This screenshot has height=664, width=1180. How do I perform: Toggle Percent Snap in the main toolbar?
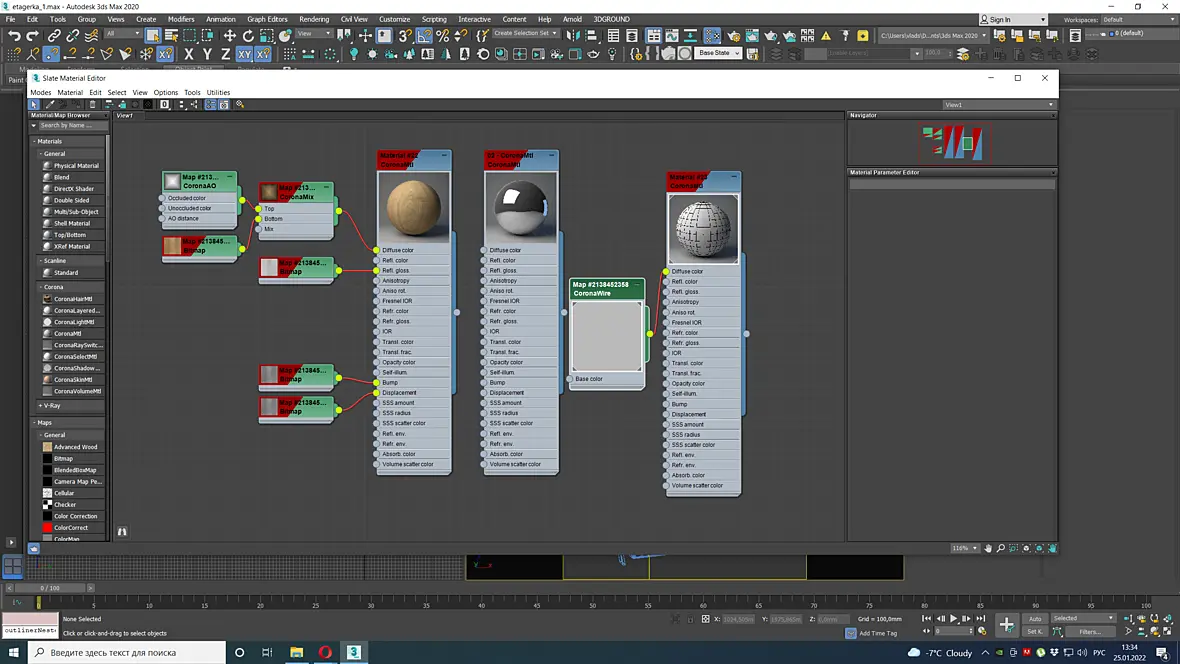click(442, 35)
